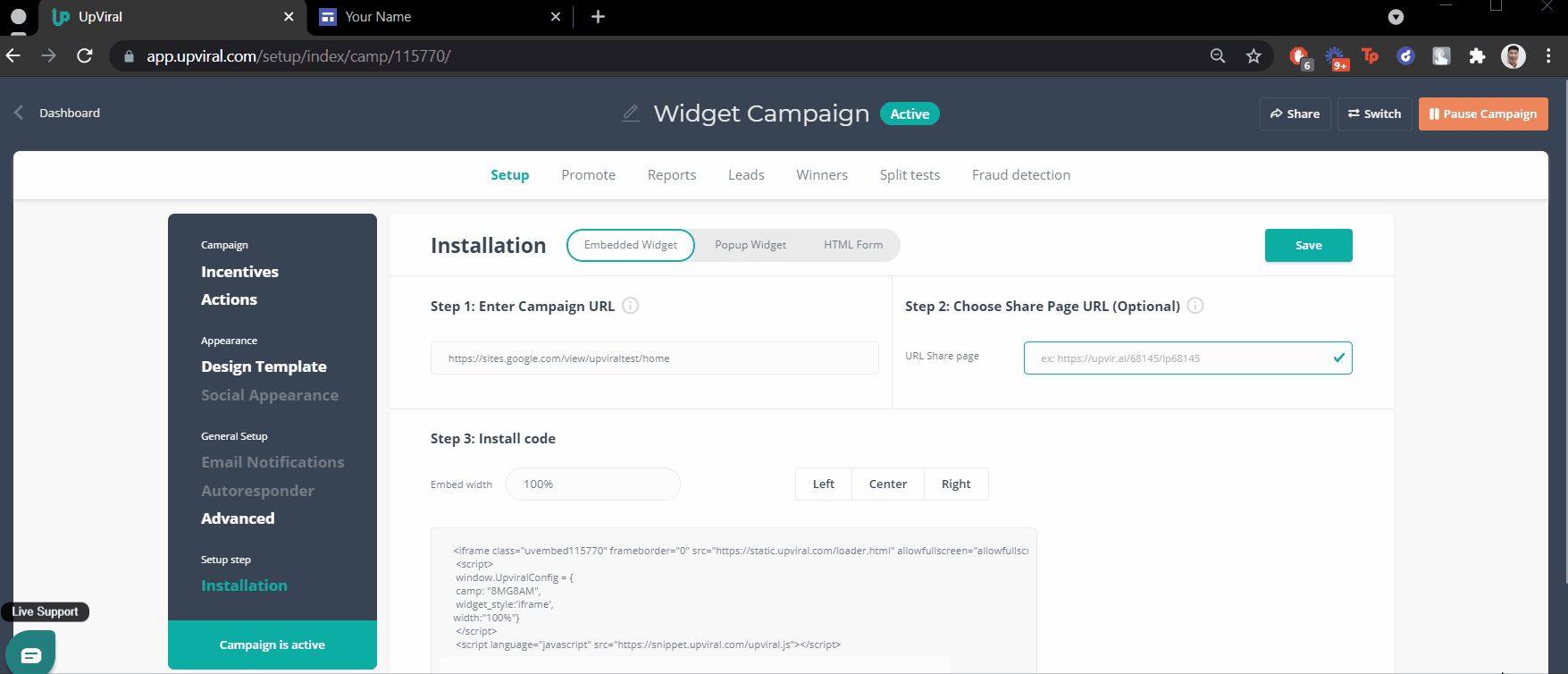This screenshot has height=674, width=1568.
Task: Click the Share button
Action: 1295,114
